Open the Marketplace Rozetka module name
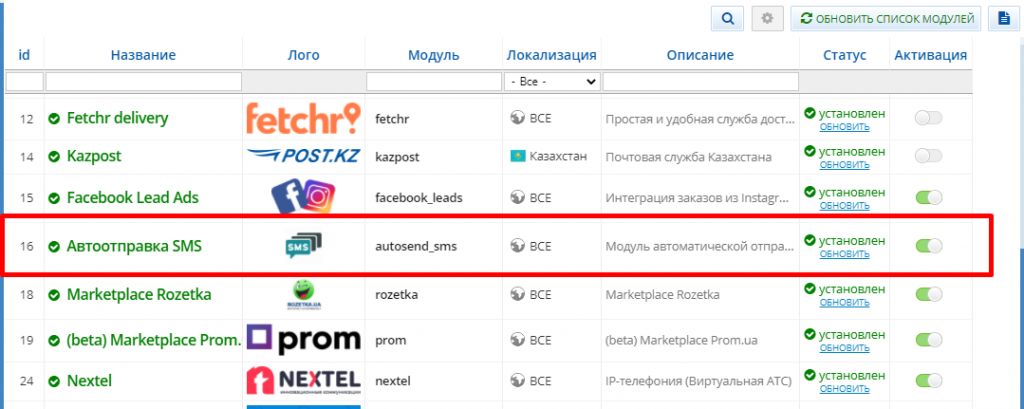This screenshot has width=1024, height=409. click(x=139, y=294)
